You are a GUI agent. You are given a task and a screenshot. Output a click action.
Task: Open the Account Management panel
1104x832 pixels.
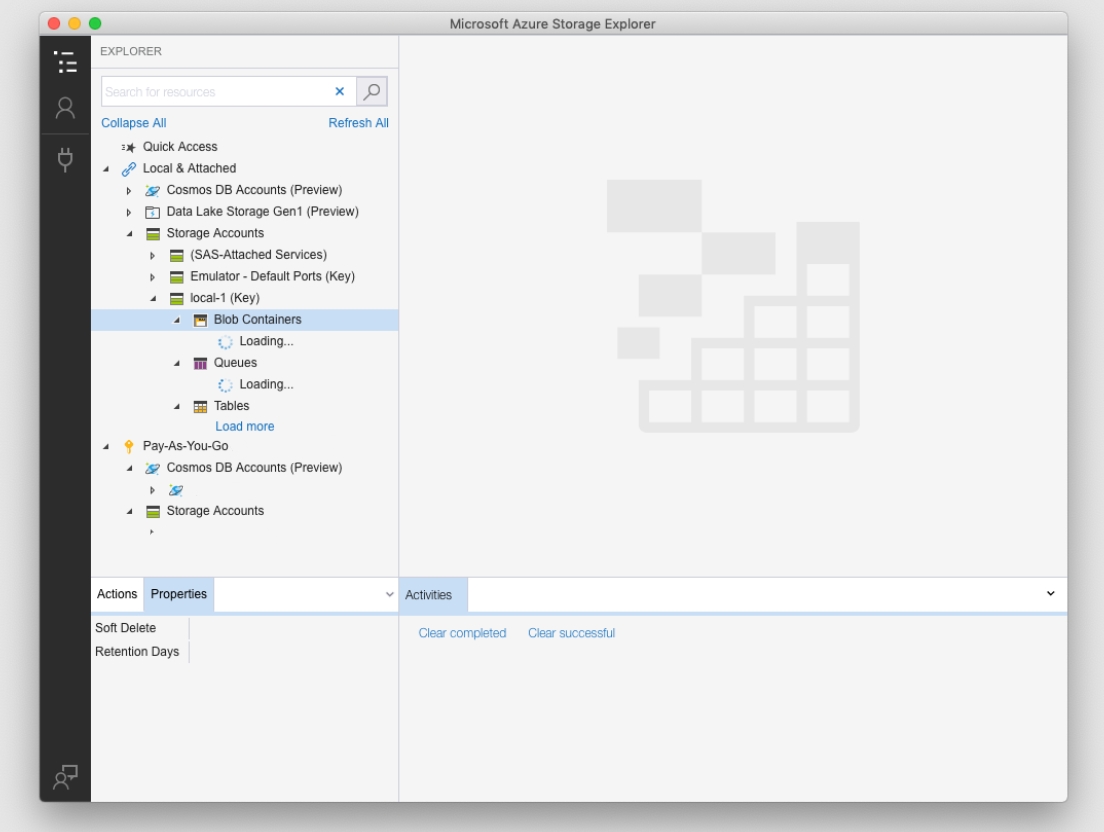pos(66,107)
